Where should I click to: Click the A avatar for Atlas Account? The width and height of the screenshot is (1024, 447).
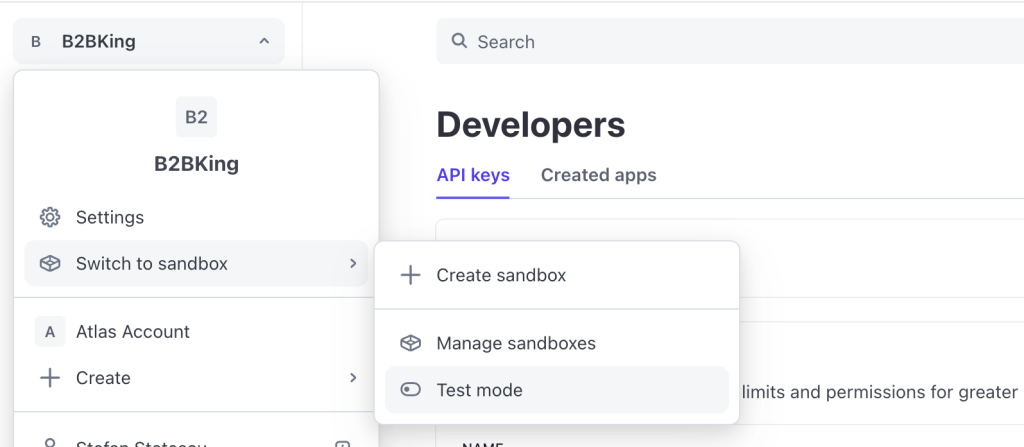point(49,332)
